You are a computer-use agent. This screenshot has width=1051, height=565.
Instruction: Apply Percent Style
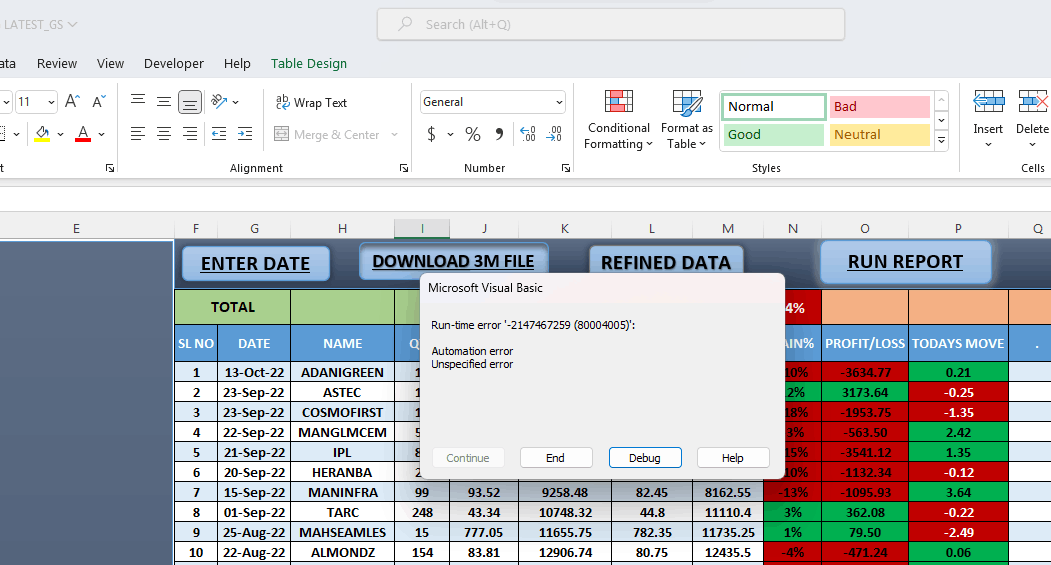pos(473,134)
